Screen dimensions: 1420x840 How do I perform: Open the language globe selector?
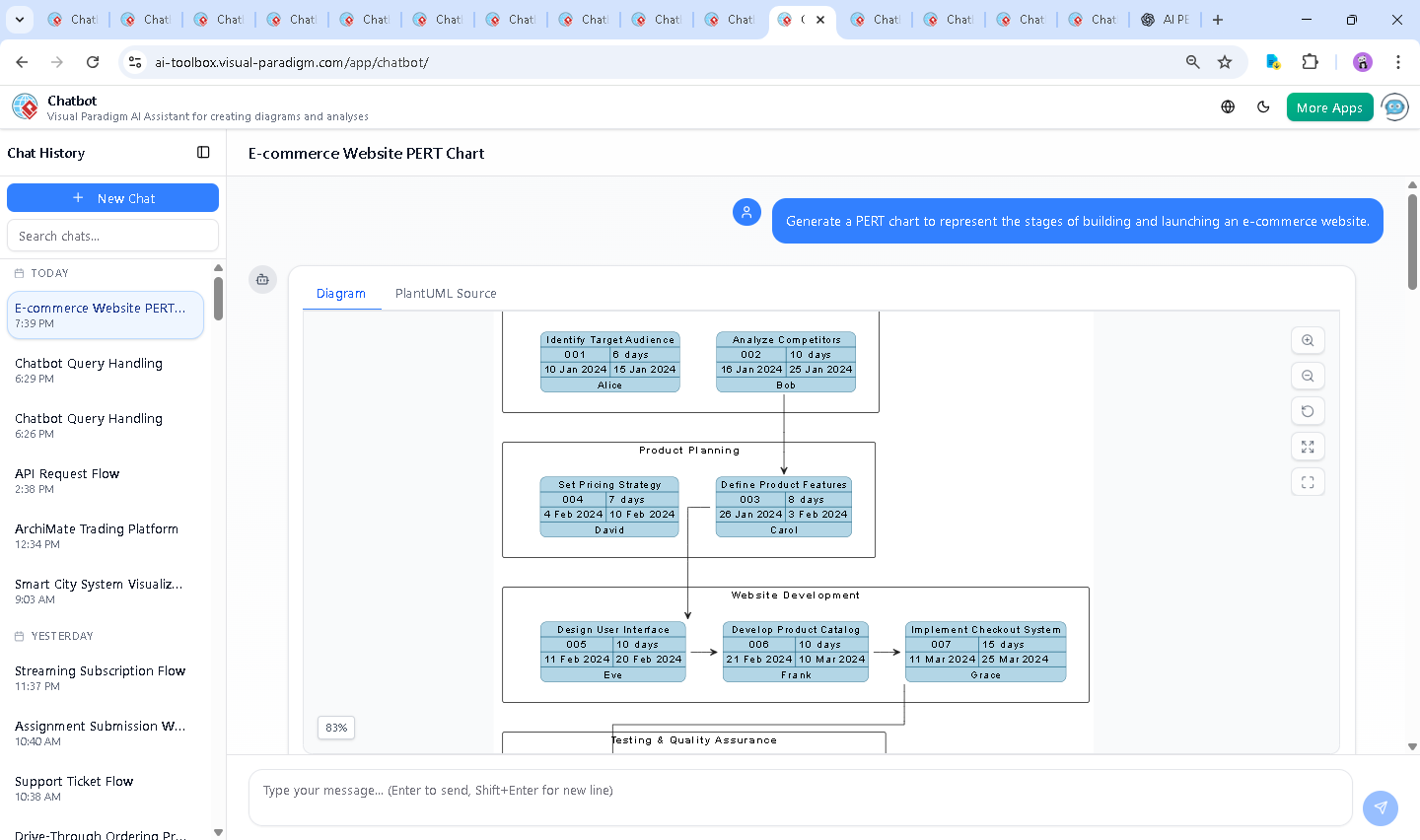click(1228, 107)
